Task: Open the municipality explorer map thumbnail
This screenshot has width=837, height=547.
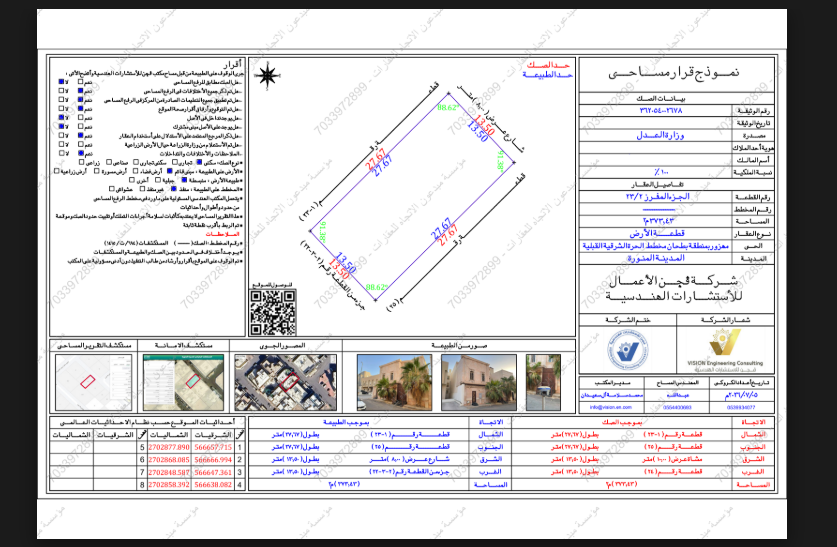Action: click(183, 382)
